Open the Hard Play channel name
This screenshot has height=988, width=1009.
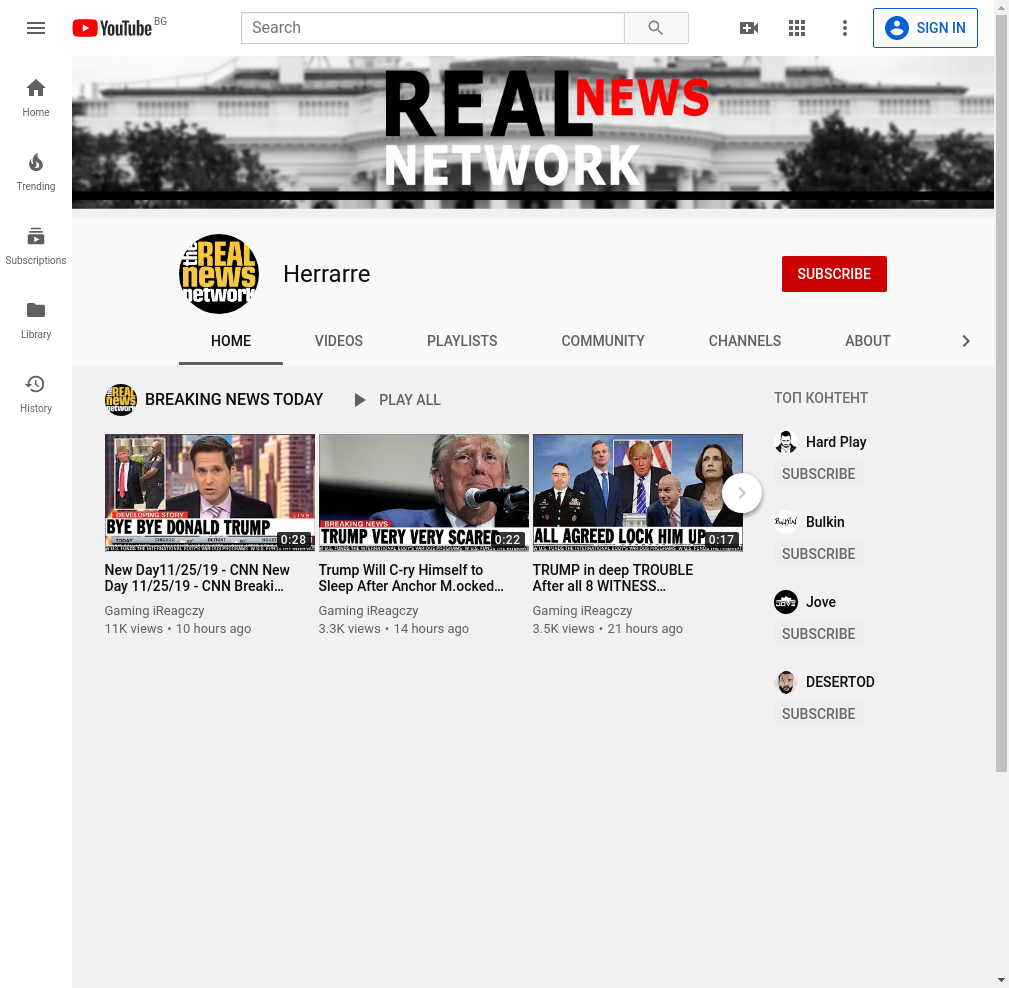(x=836, y=442)
